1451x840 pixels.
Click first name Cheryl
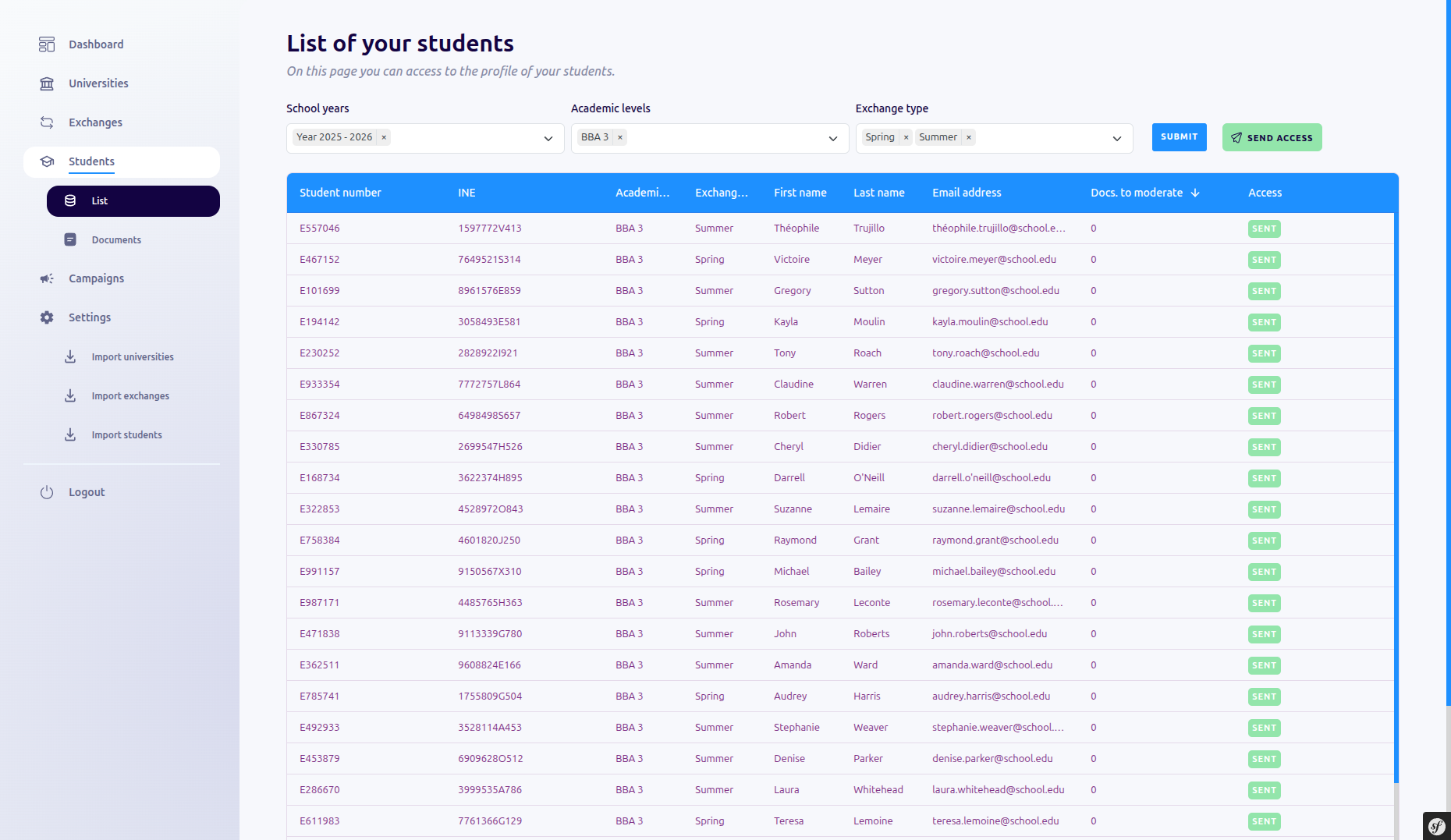[789, 447]
